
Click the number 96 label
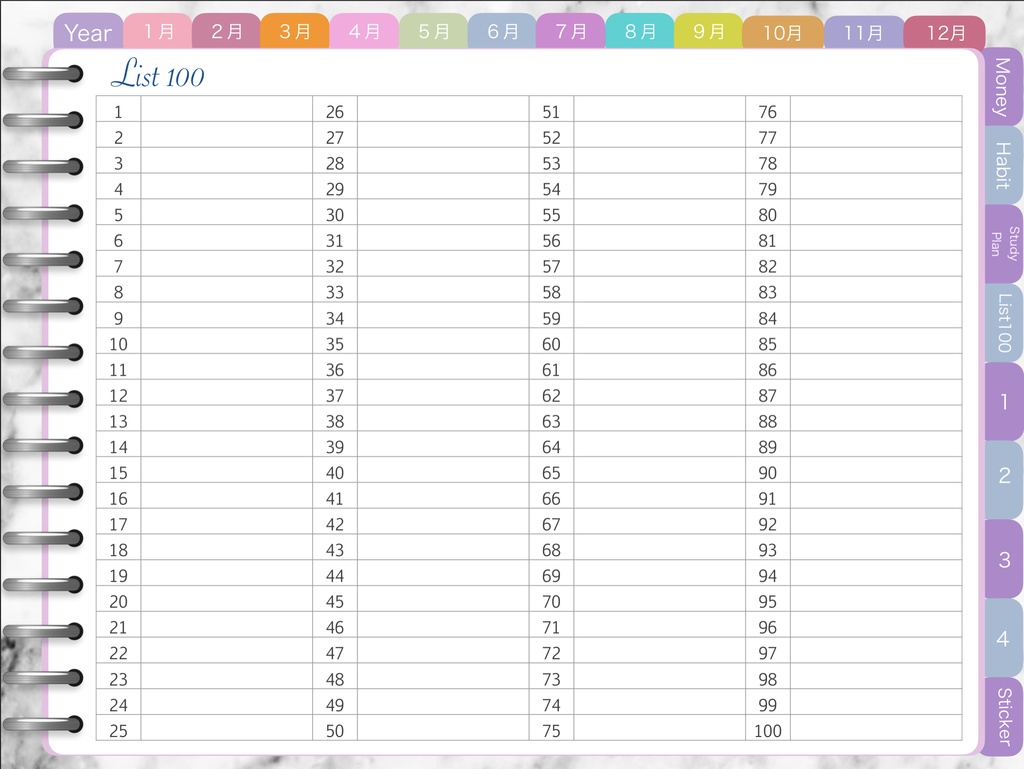(767, 628)
